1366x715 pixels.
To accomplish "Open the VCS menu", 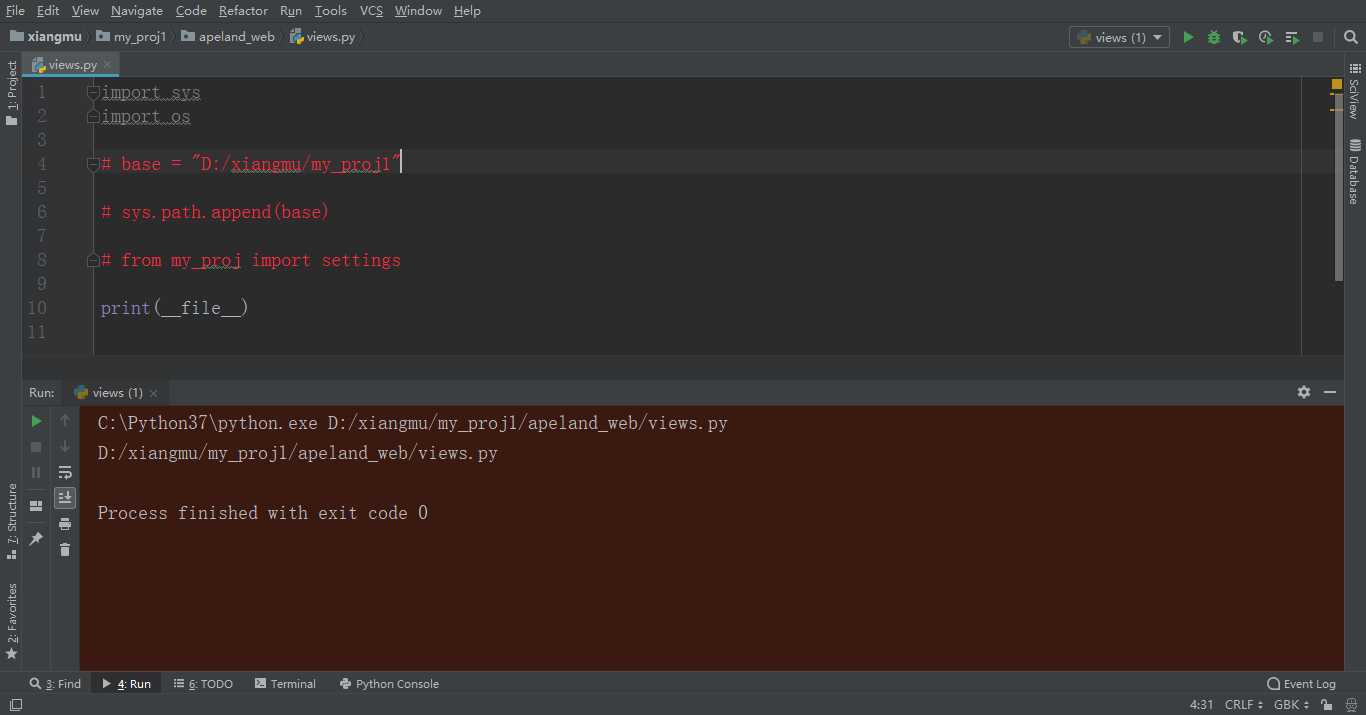I will click(x=371, y=10).
